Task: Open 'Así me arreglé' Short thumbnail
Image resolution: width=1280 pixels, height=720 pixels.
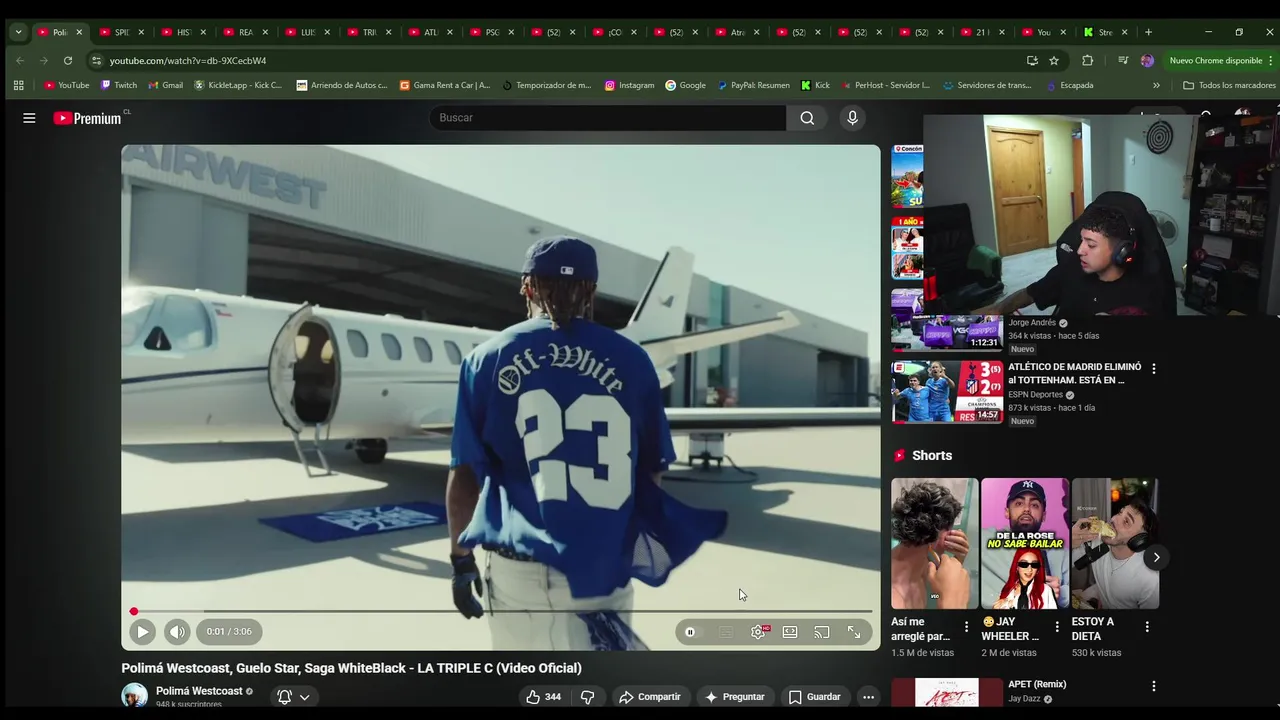Action: [934, 543]
